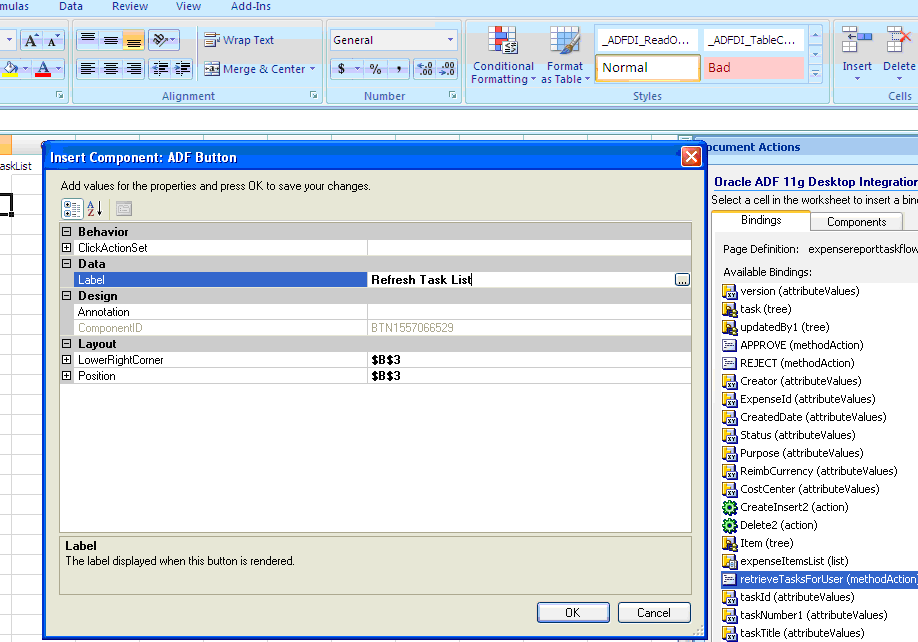Apply comma style
918x642 pixels.
click(x=399, y=68)
